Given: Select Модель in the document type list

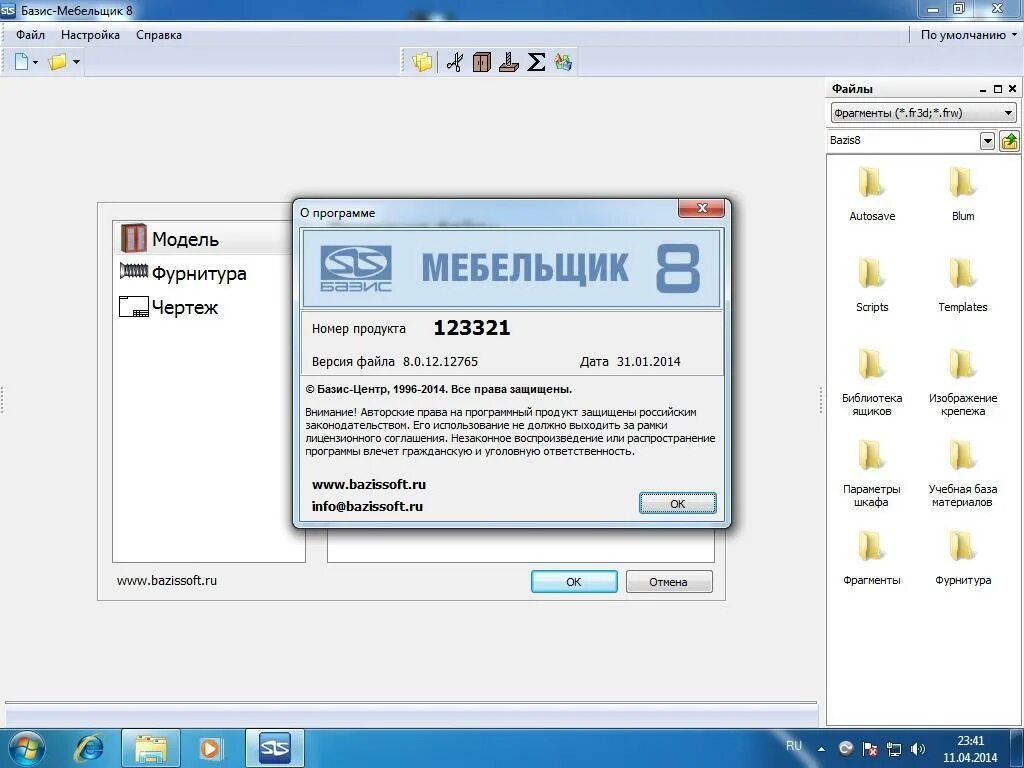Looking at the screenshot, I should [x=204, y=238].
